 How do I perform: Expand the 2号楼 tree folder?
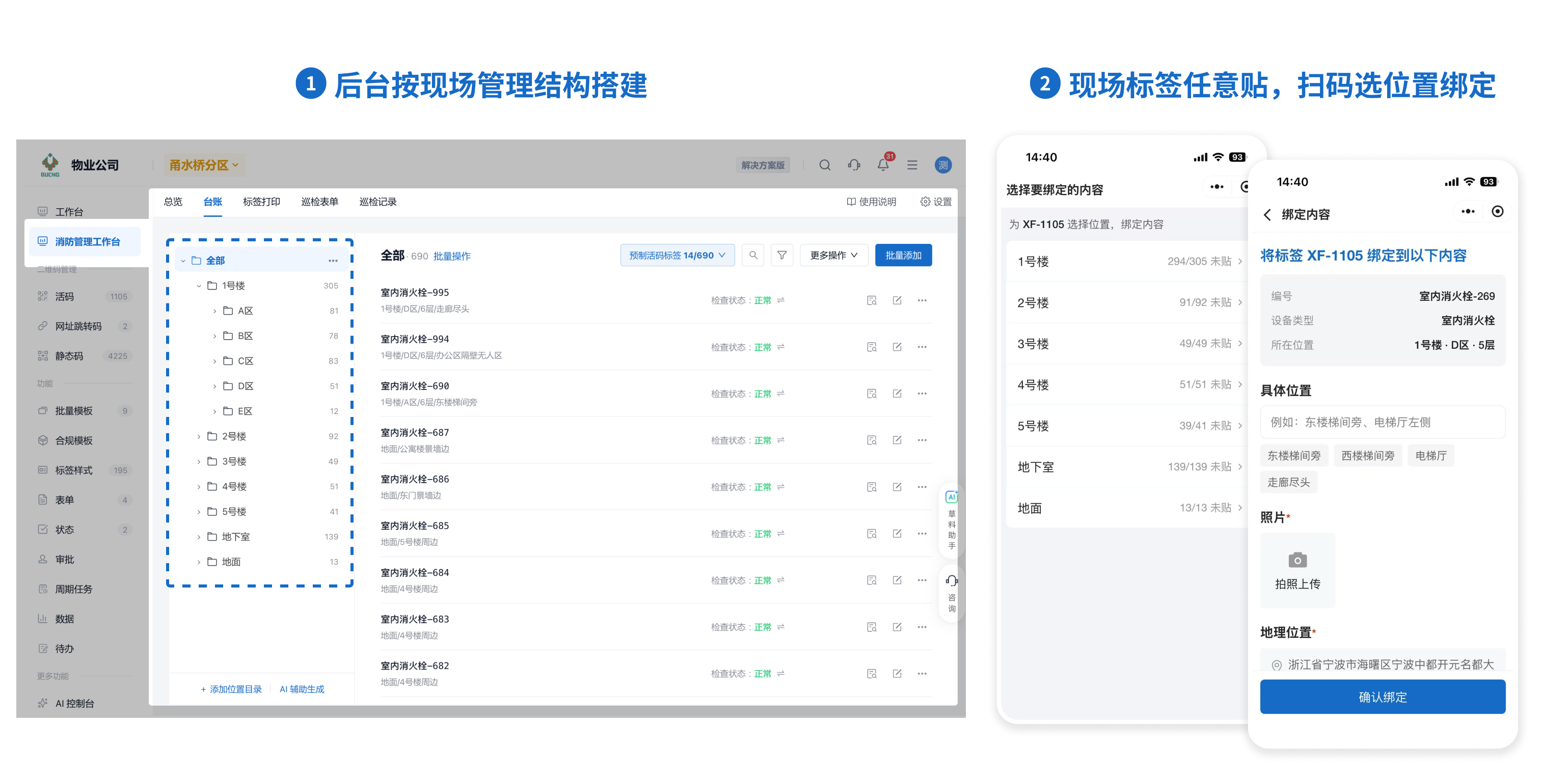pyautogui.click(x=199, y=436)
